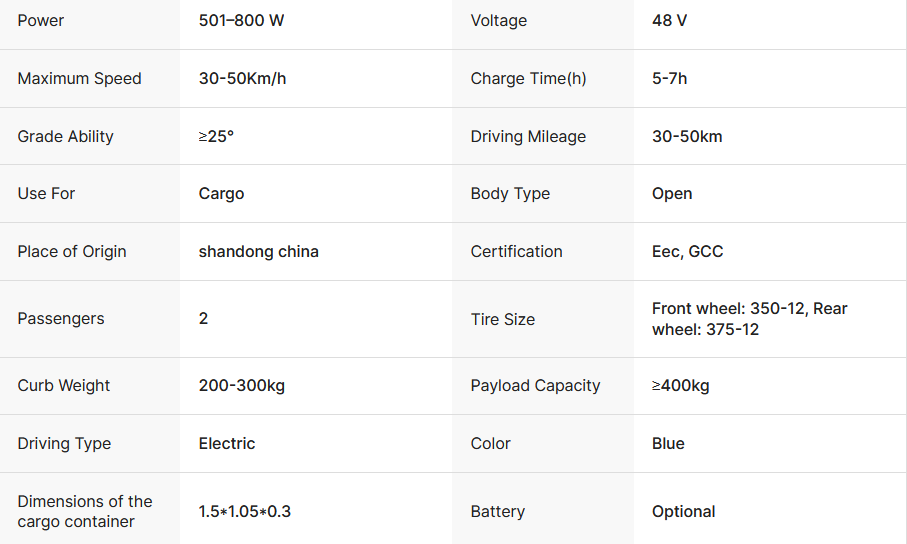907x544 pixels.
Task: Click the Maximum Speed label
Action: pos(80,79)
